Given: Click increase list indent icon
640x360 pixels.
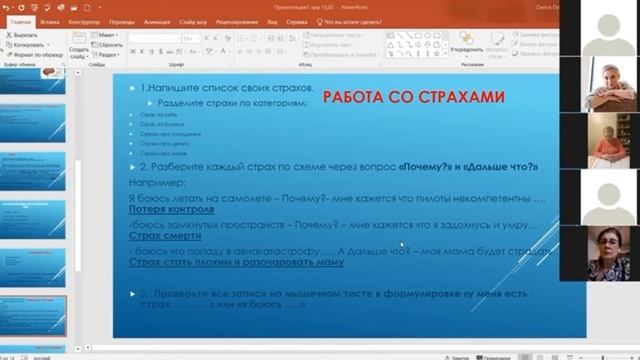Looking at the screenshot, I should 280,38.
